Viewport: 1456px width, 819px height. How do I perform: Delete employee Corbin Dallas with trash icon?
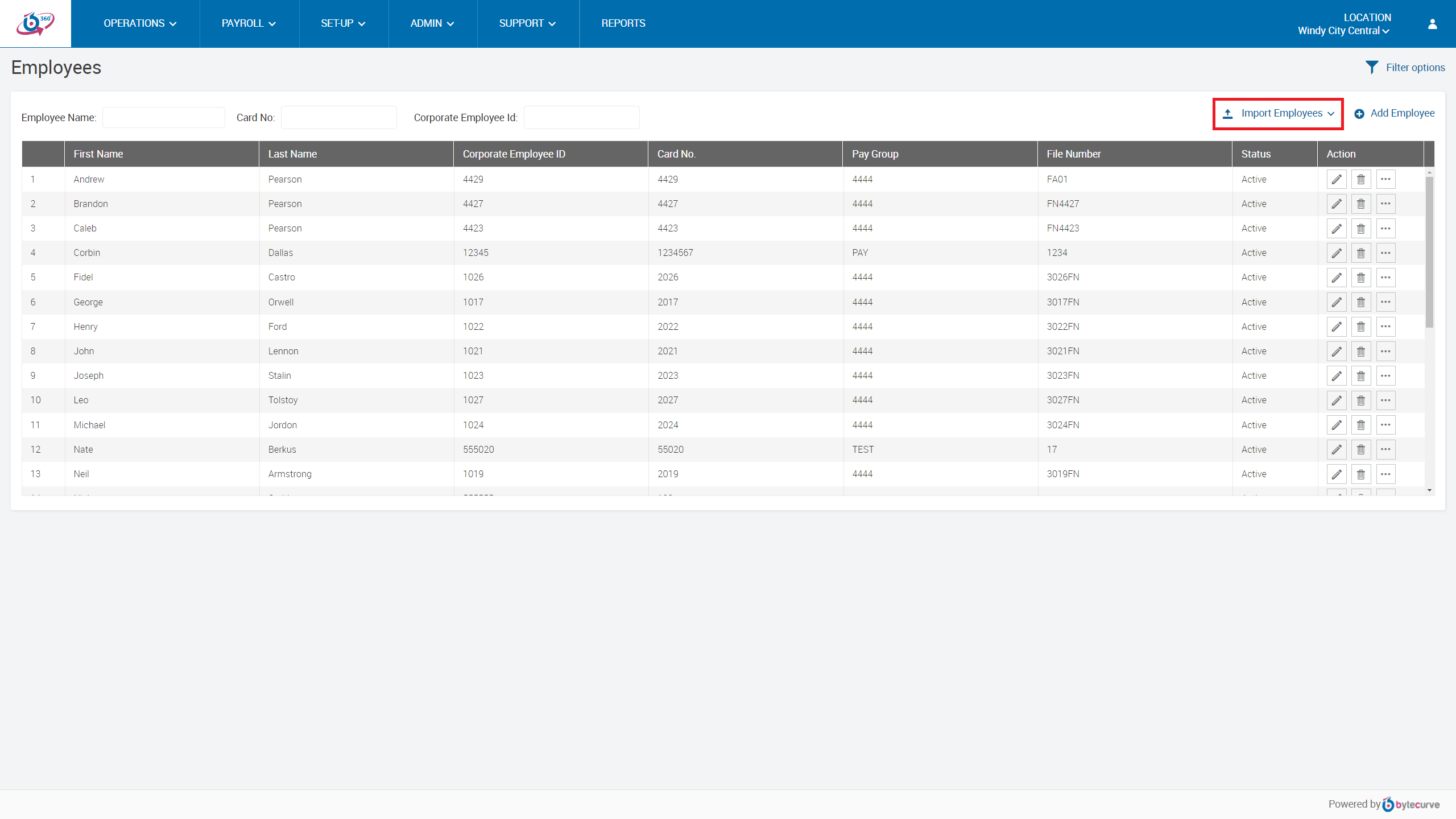(1360, 253)
